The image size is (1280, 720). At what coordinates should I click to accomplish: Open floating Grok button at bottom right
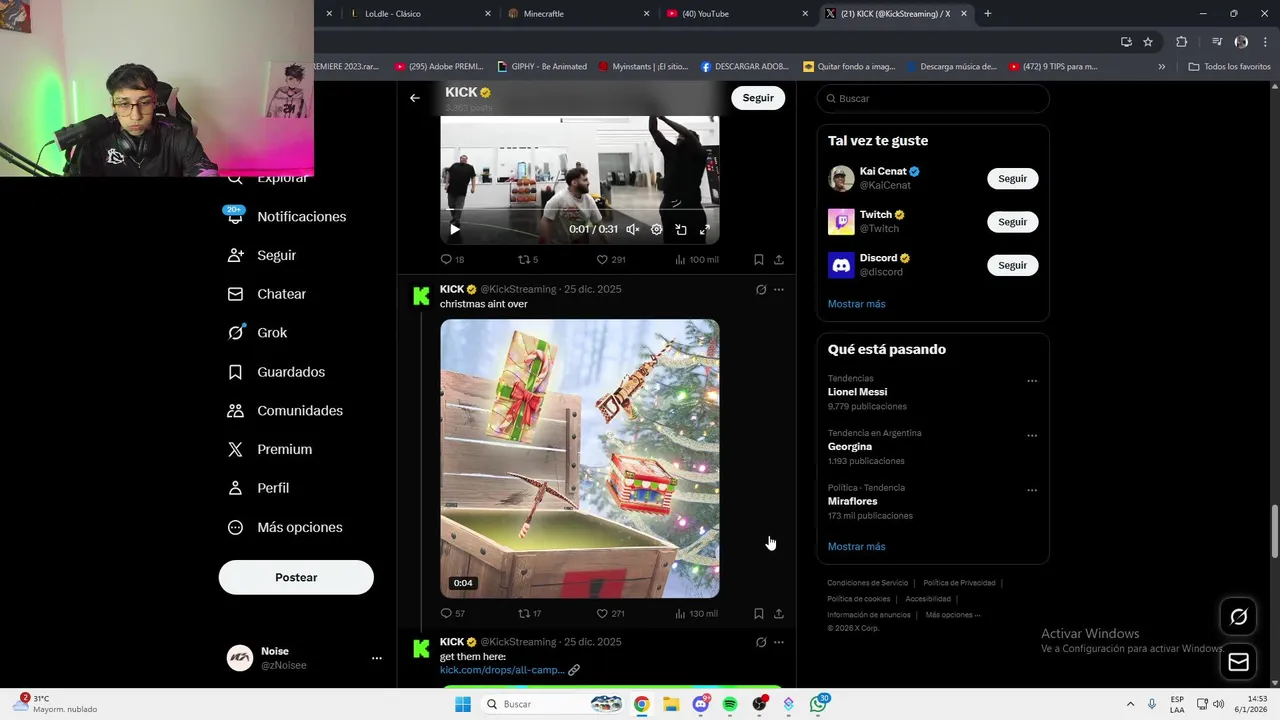pos(1238,617)
